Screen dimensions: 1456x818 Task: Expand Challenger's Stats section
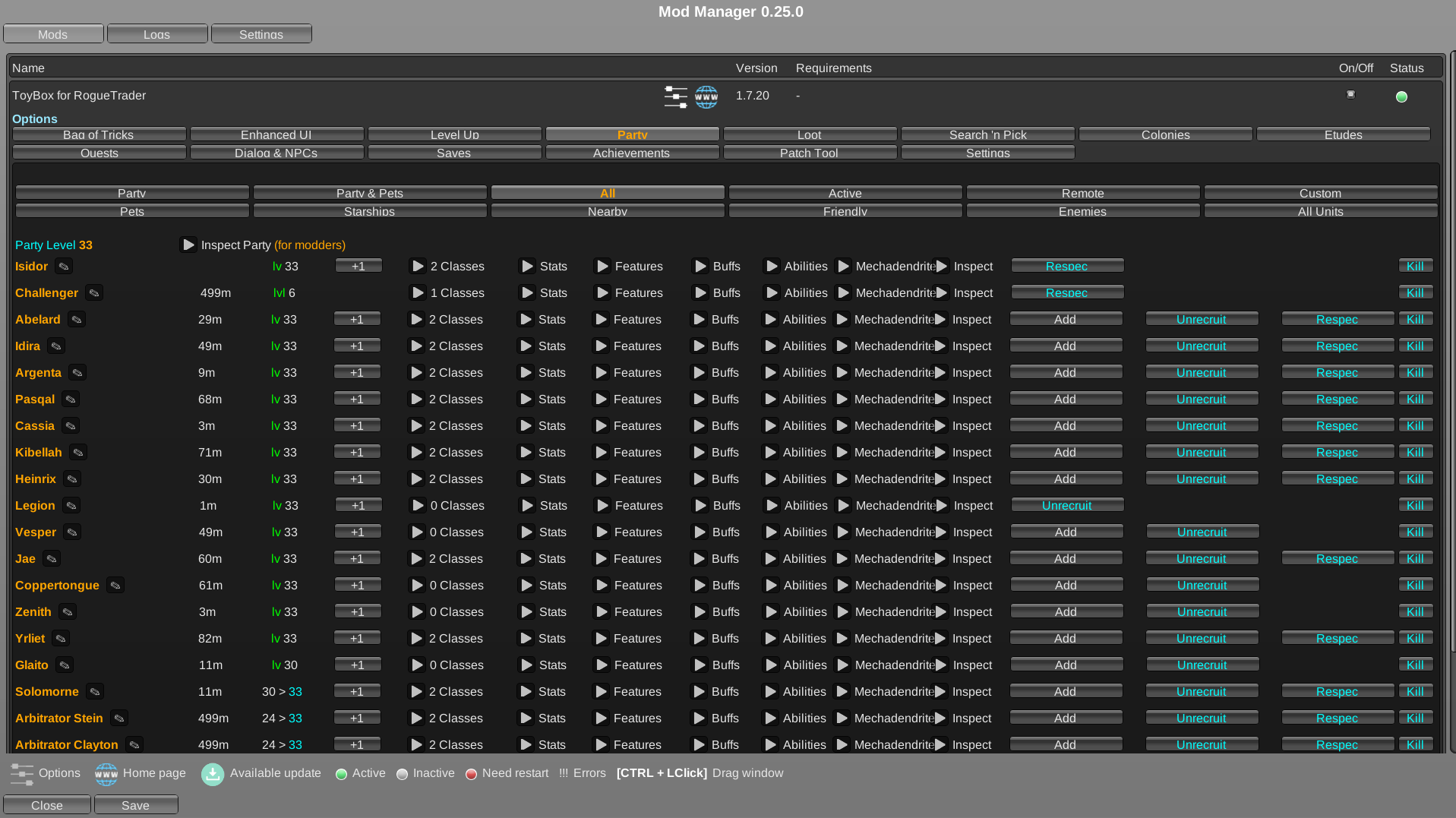click(527, 293)
